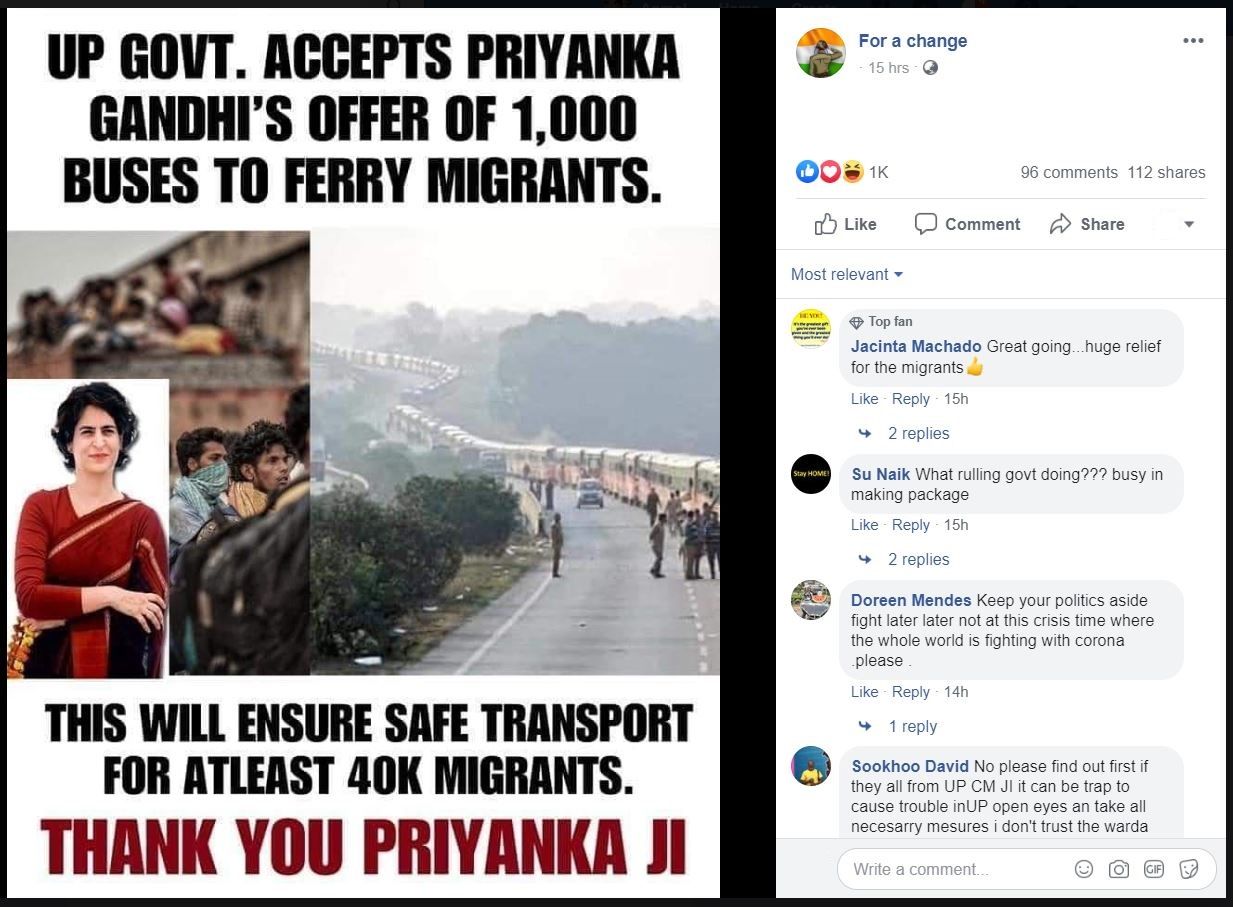Click the Write a comment input field

[950, 869]
